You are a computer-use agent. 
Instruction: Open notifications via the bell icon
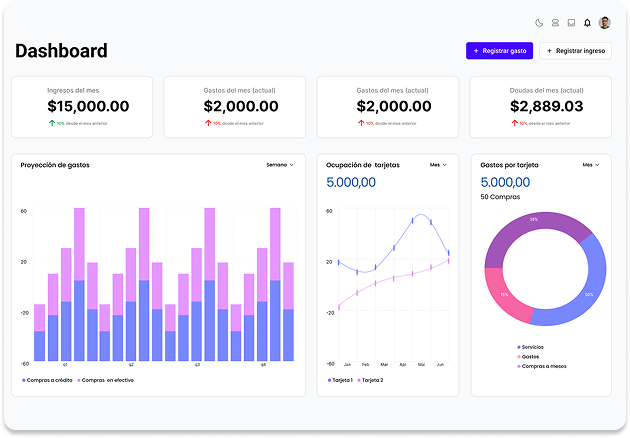pos(587,22)
